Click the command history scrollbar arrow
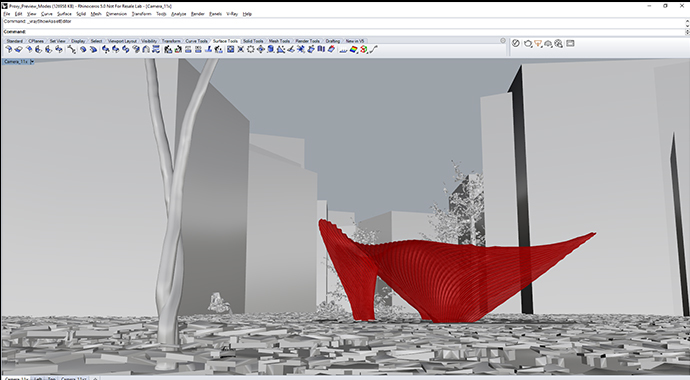The image size is (690, 380). click(x=687, y=21)
